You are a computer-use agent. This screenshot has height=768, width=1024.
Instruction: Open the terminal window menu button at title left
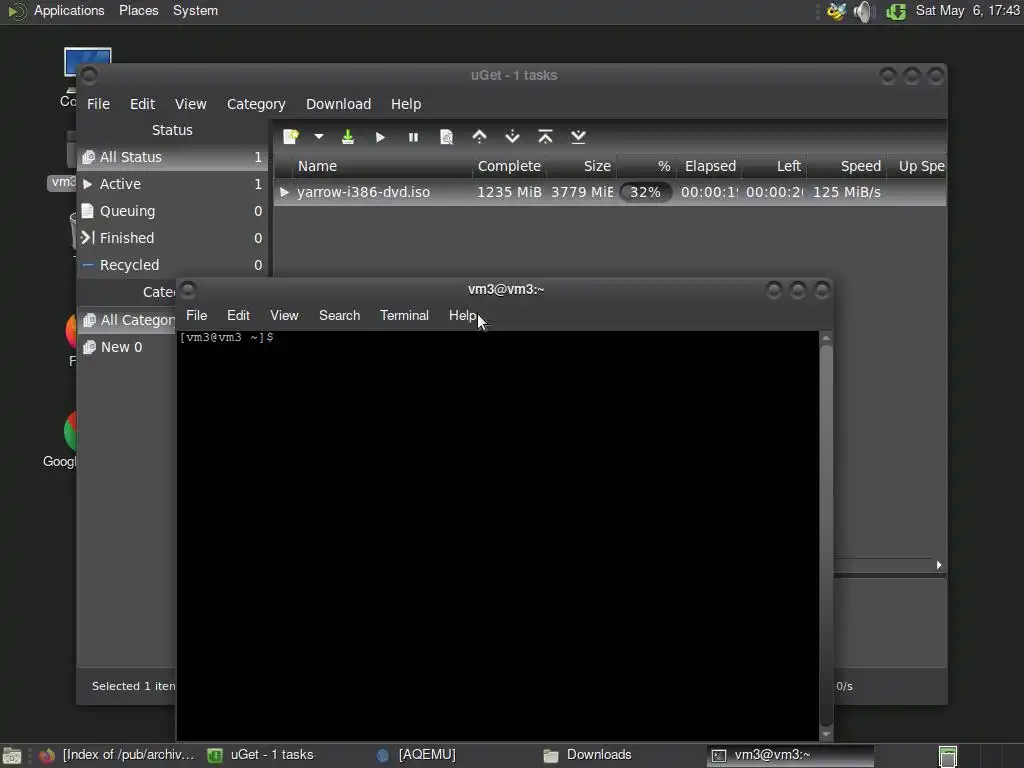(x=188, y=290)
